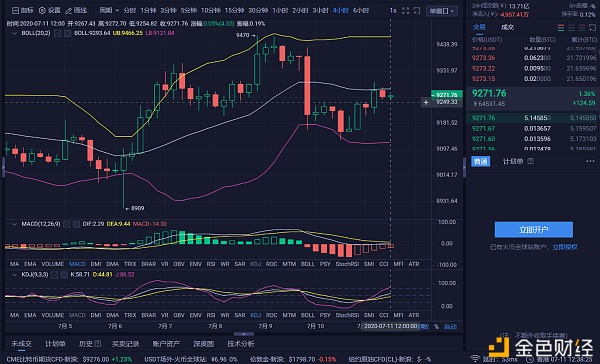600x364 pixels.
Task: Toggle percent % price scale
Action: tap(436, 326)
